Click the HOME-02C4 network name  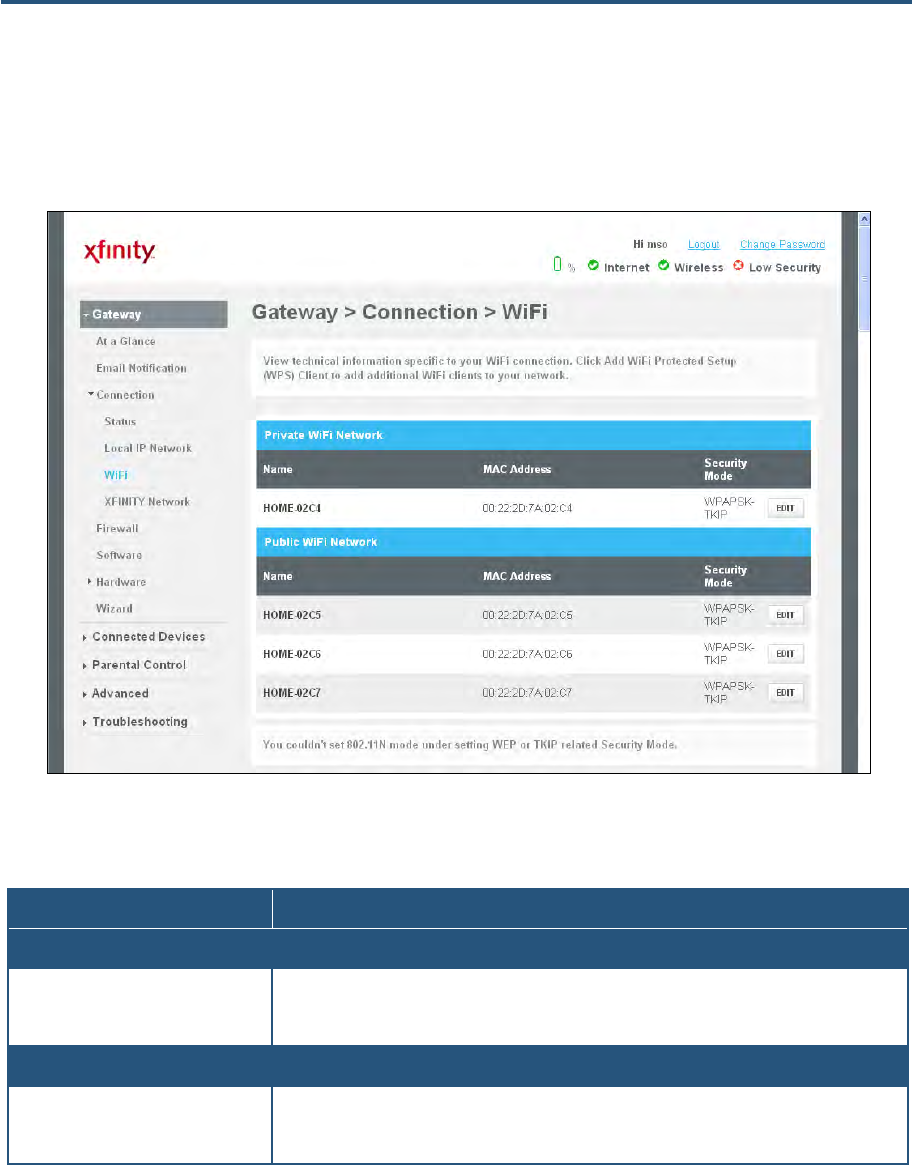(x=292, y=509)
